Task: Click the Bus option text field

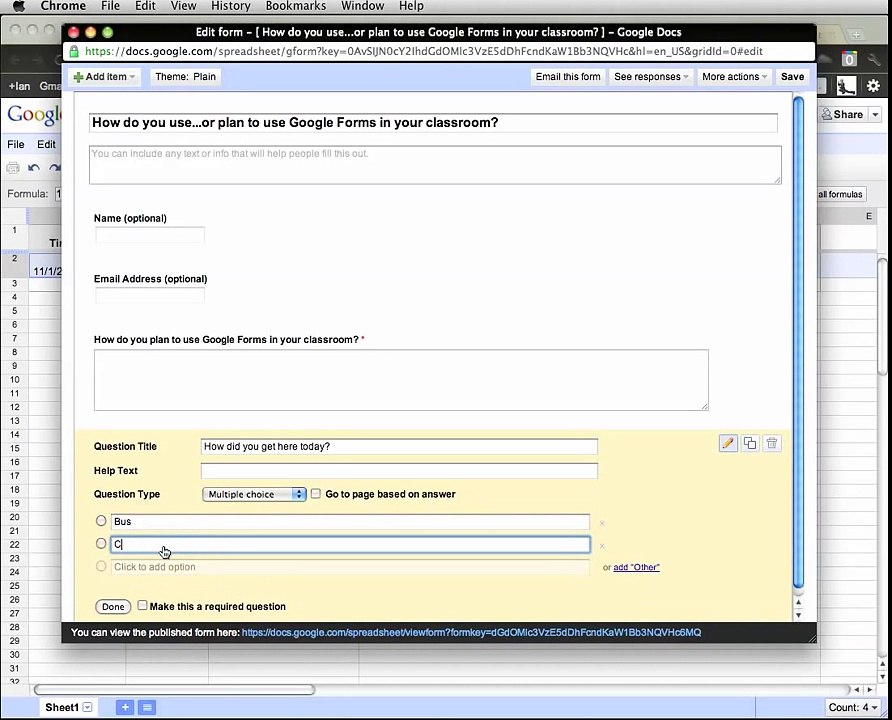Action: (350, 522)
